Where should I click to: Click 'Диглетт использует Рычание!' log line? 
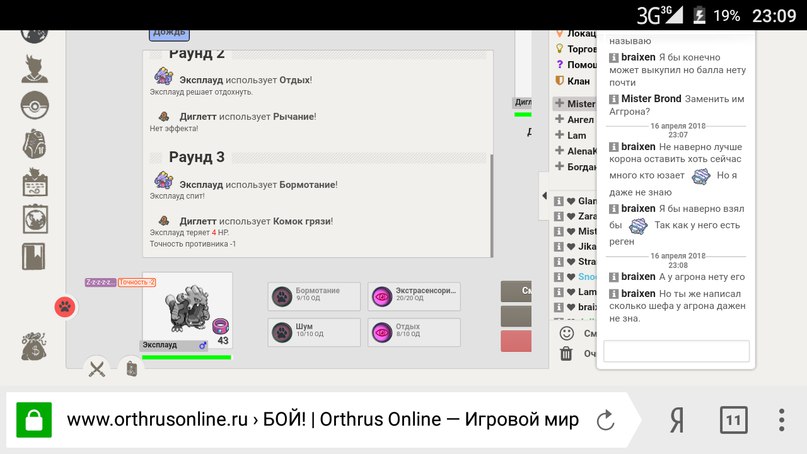(248, 116)
